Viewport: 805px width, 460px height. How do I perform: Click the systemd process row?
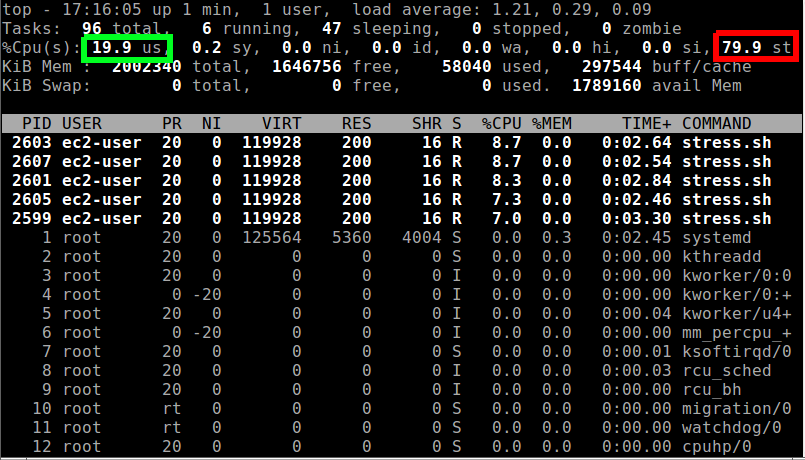click(x=401, y=237)
